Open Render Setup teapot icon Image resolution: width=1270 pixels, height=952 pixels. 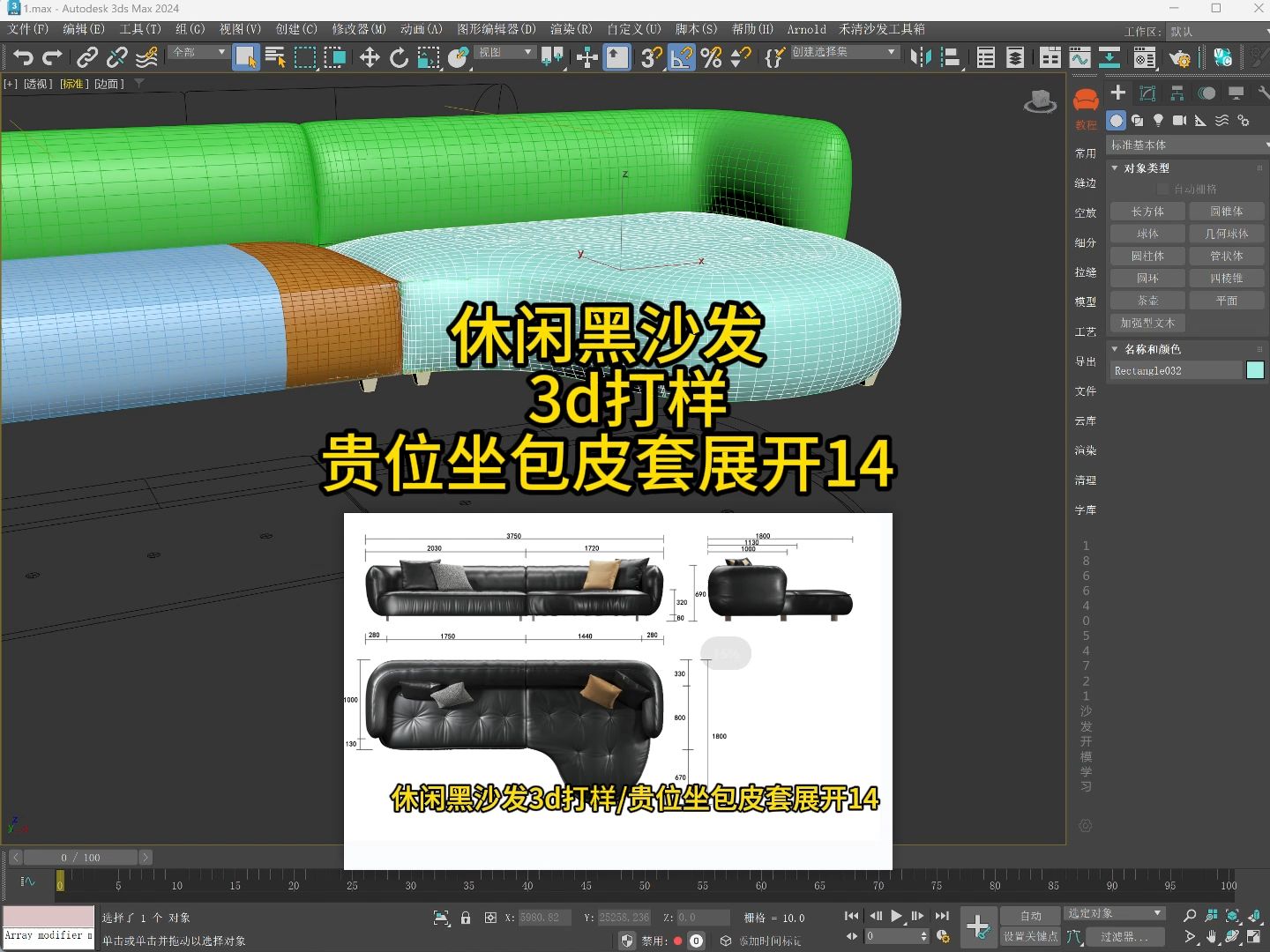click(1179, 58)
